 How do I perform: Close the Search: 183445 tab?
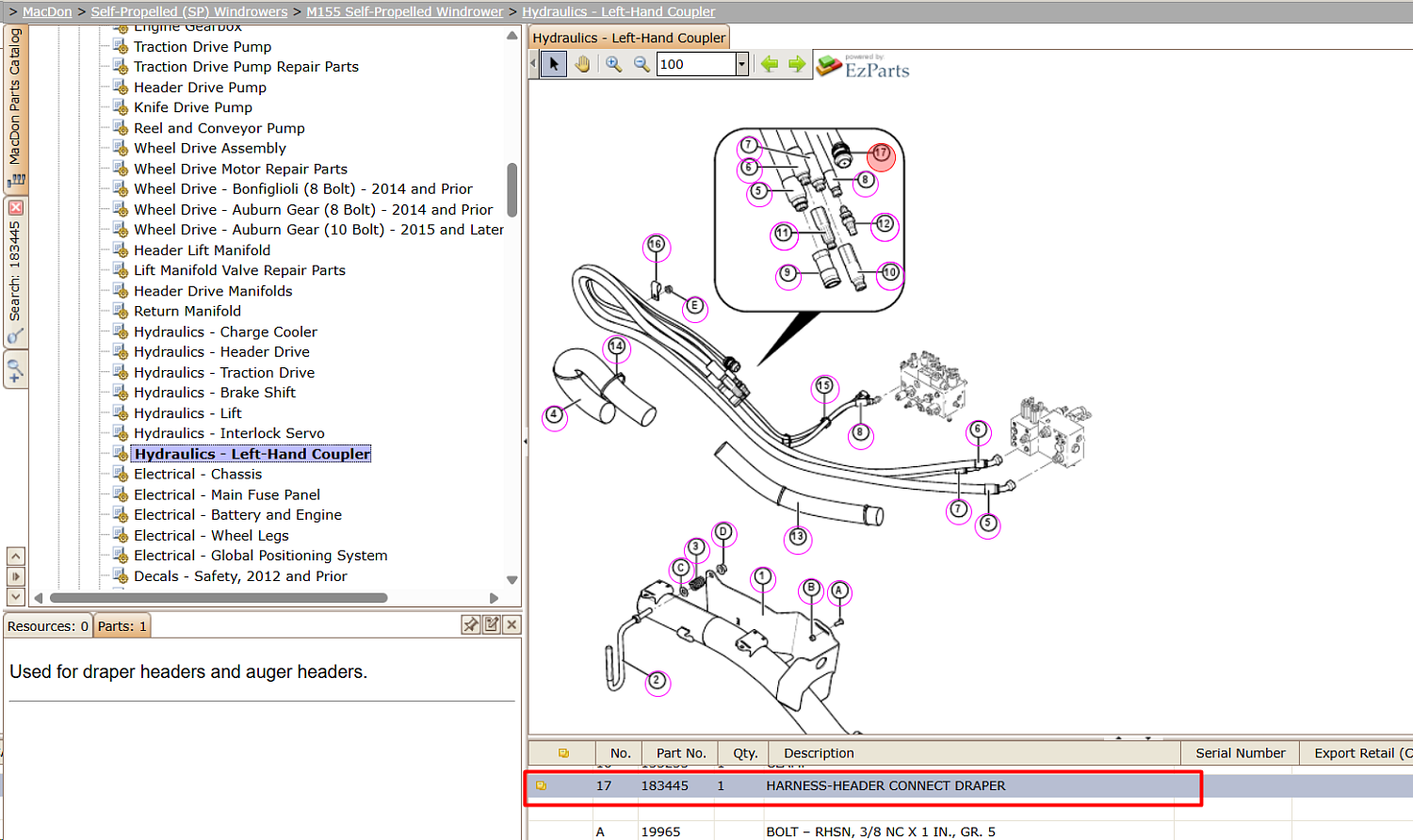tap(15, 208)
